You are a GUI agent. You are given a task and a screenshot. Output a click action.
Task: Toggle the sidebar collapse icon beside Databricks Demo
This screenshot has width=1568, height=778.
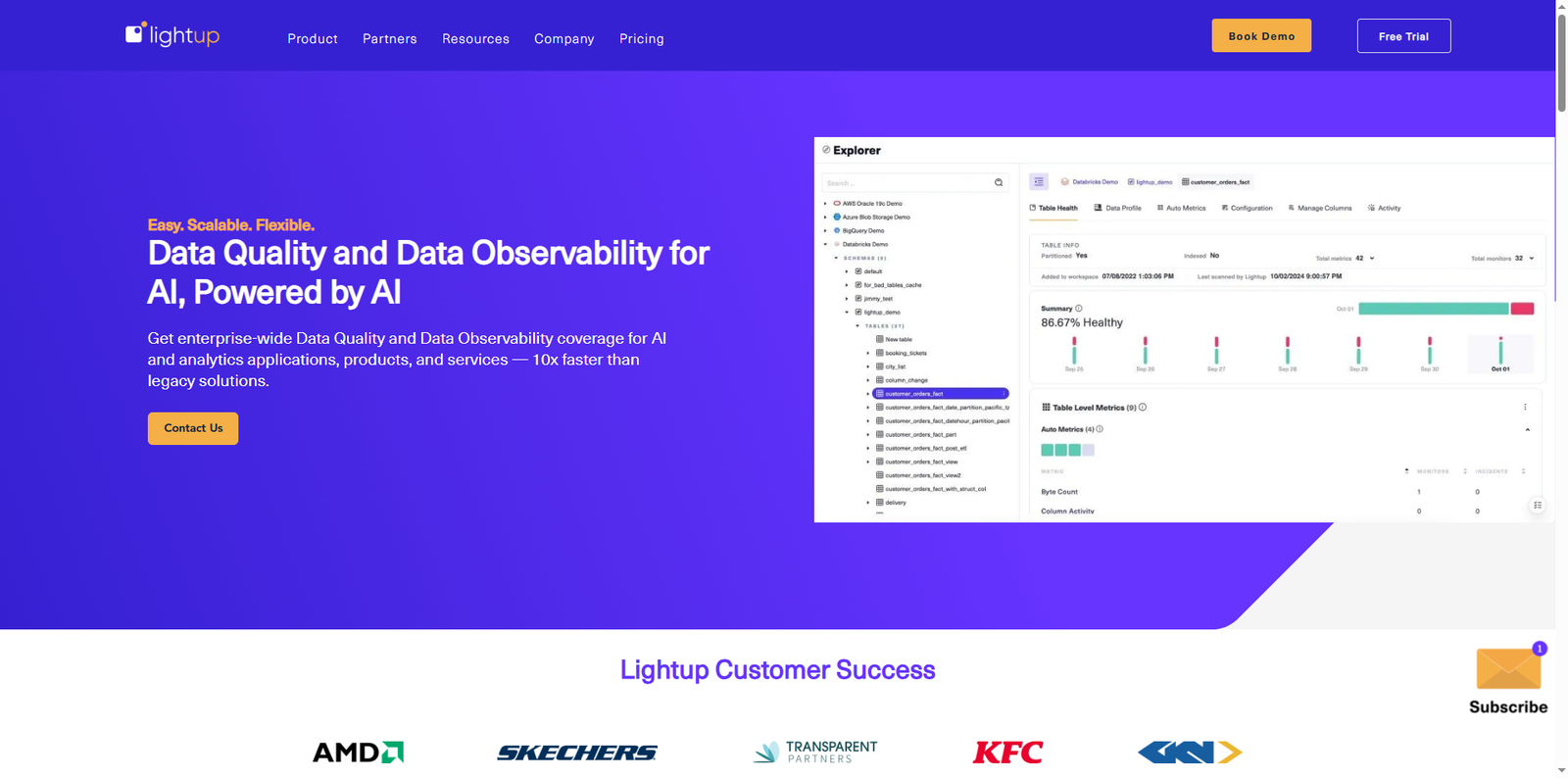coord(1039,182)
